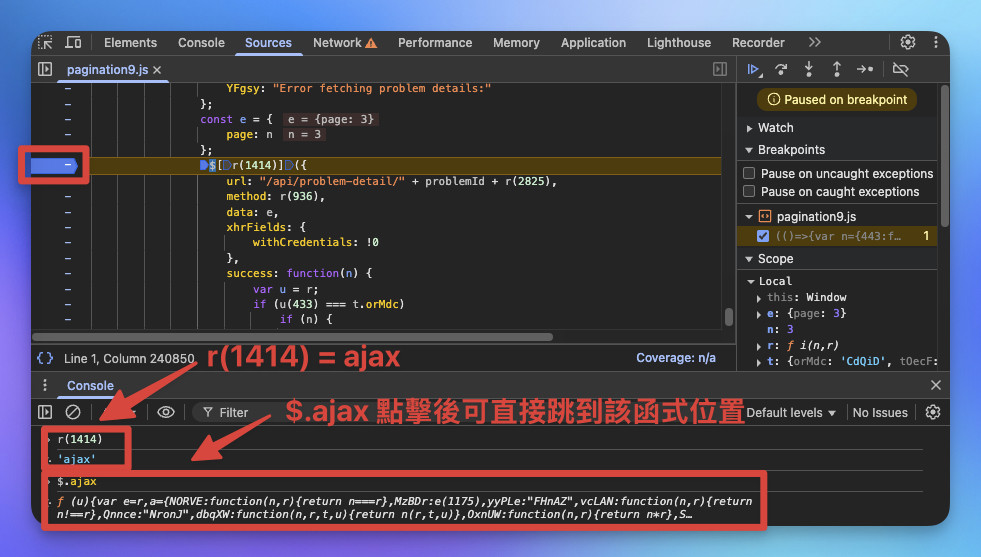Expand the e: {page: 3} variable

coord(759,314)
